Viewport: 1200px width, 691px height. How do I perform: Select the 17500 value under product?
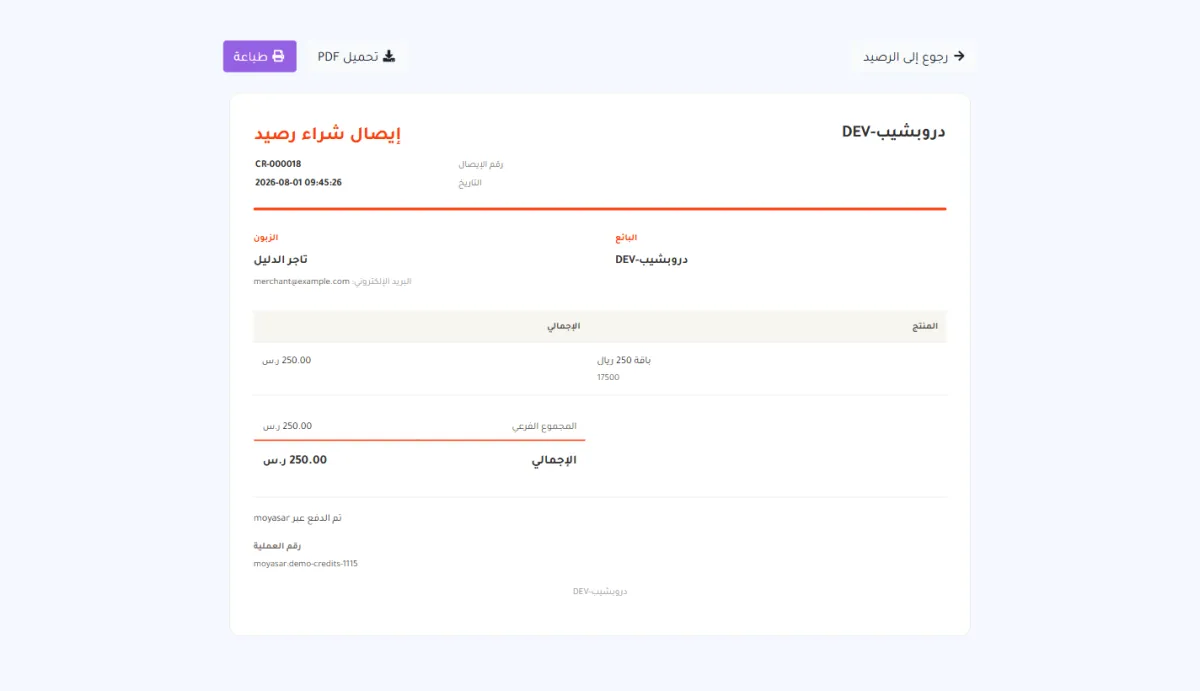coord(608,378)
